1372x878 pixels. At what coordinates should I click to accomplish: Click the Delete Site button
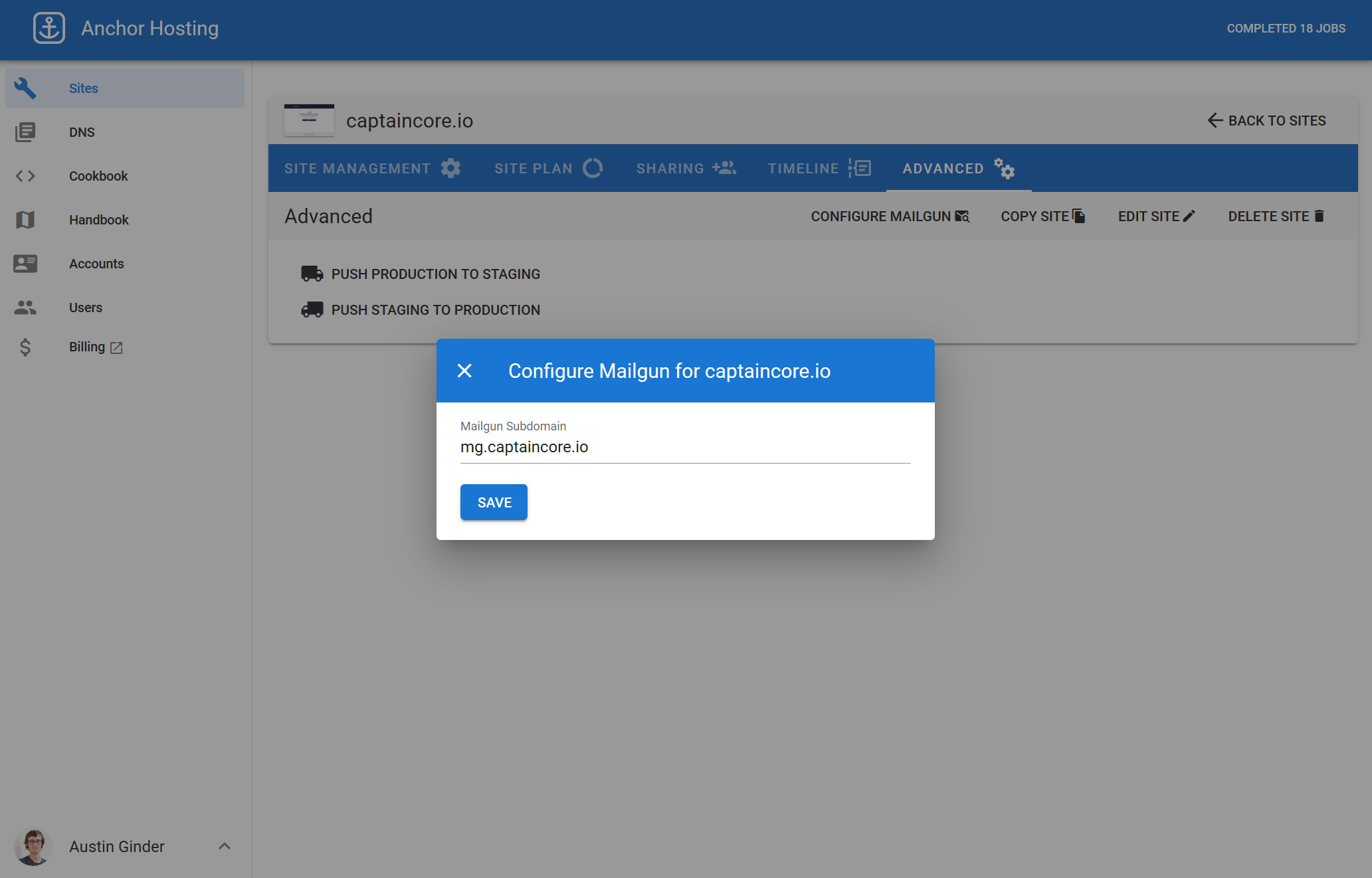click(x=1276, y=217)
